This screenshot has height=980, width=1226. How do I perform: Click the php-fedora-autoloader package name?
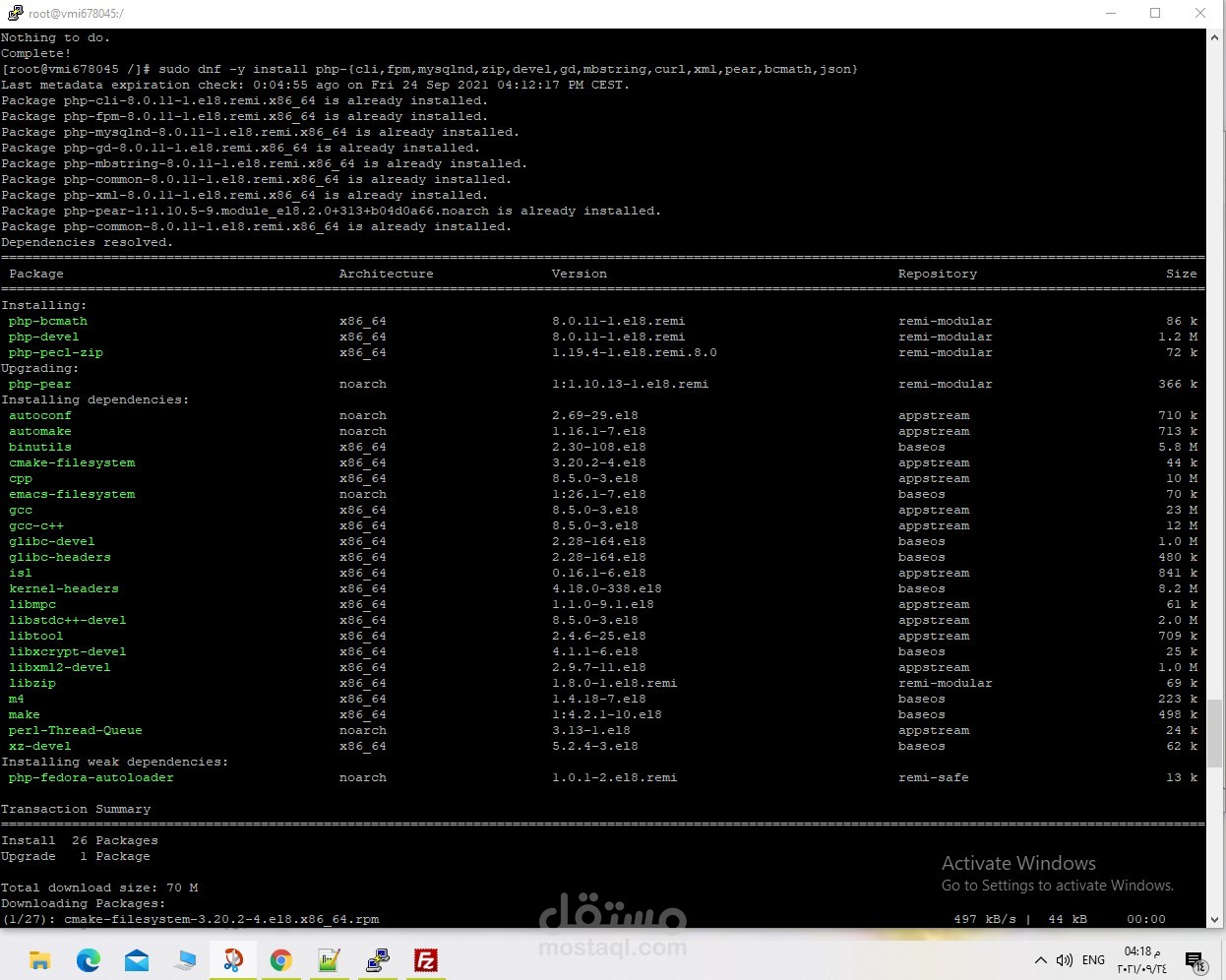point(92,777)
